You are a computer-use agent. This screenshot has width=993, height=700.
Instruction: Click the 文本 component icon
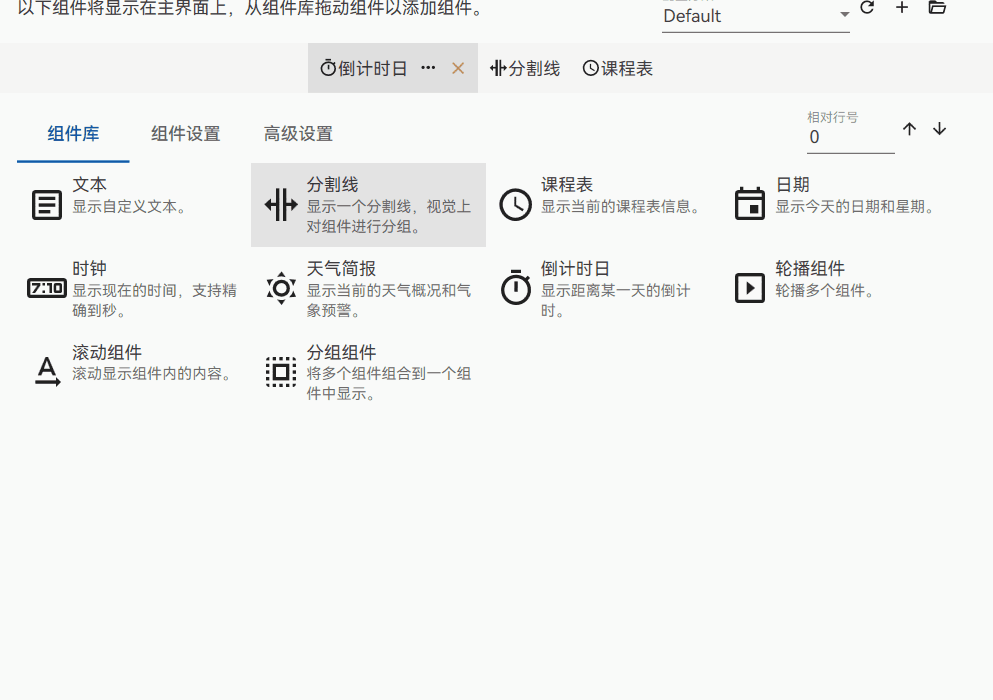[47, 205]
